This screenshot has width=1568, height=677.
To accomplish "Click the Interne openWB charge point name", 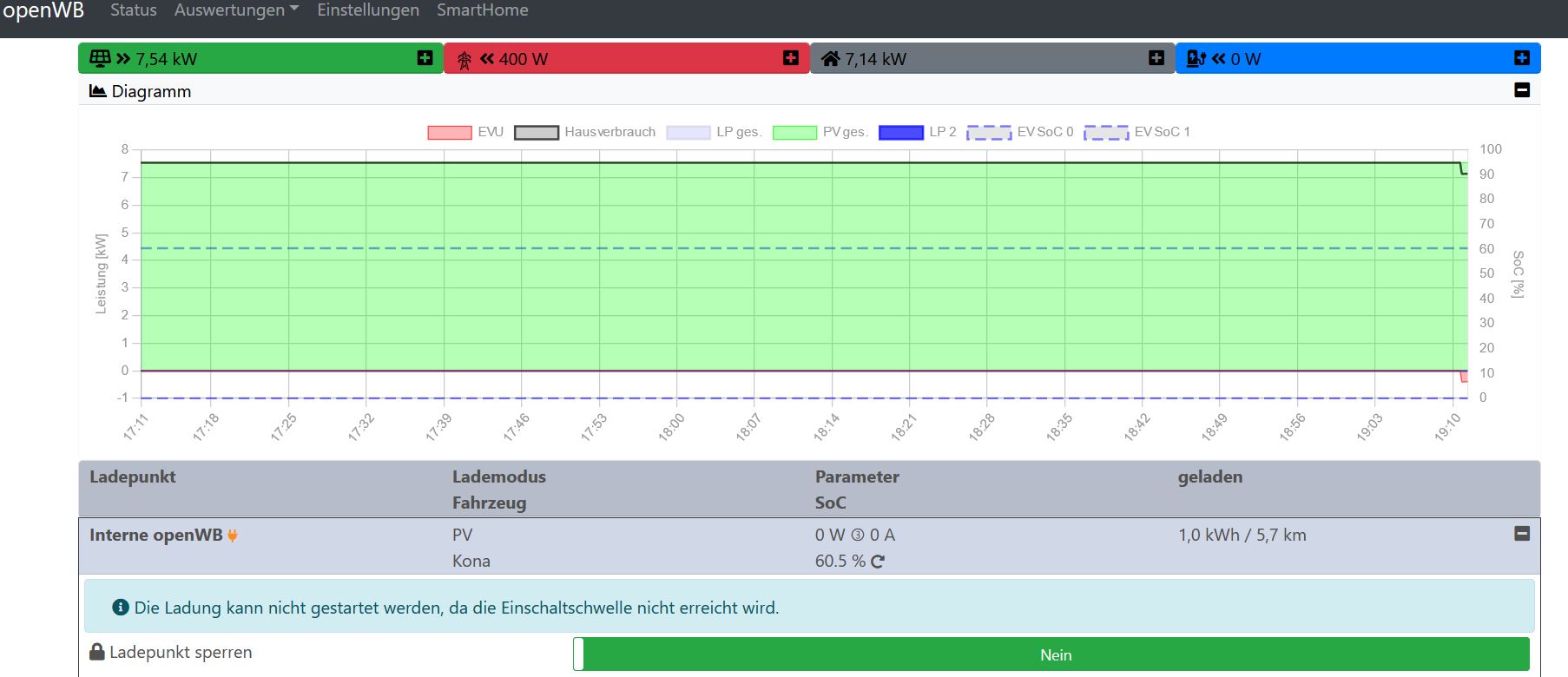I will (156, 536).
